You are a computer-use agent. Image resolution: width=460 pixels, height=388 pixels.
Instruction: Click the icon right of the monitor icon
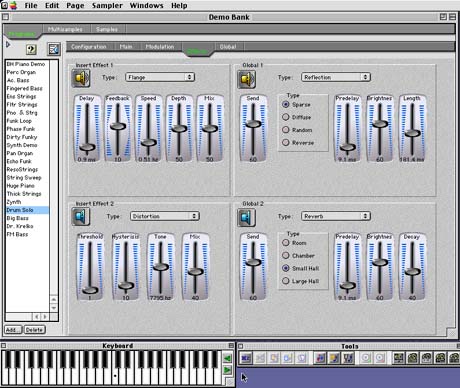coord(412,358)
